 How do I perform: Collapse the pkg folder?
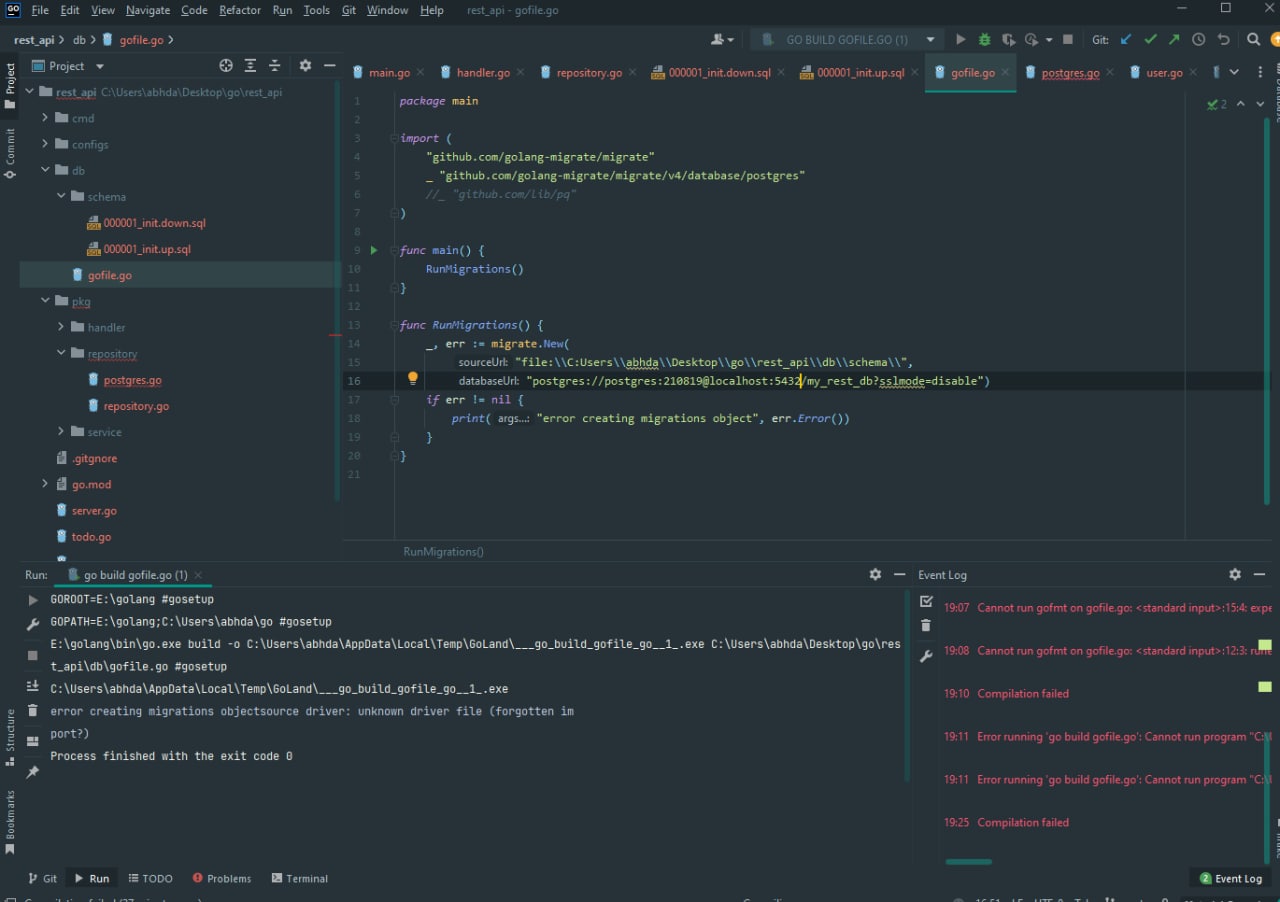coord(45,301)
